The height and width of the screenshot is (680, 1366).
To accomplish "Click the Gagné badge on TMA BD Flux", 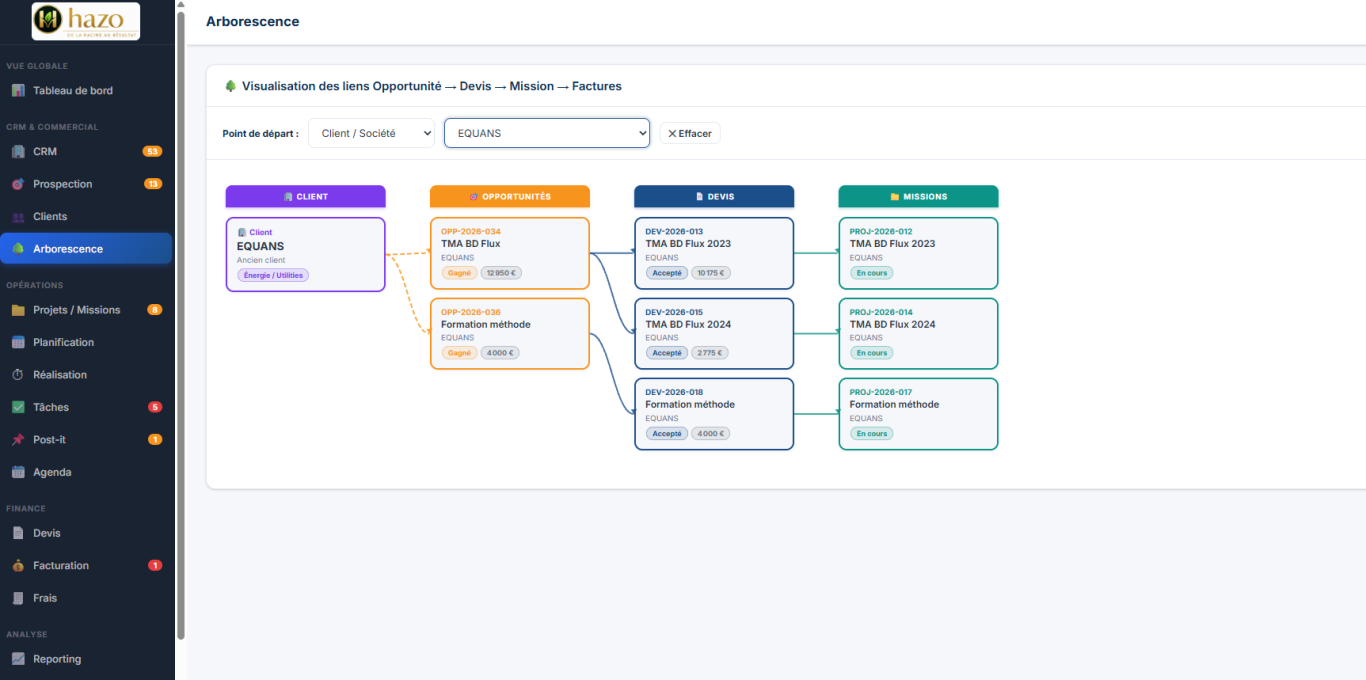I will pos(459,273).
